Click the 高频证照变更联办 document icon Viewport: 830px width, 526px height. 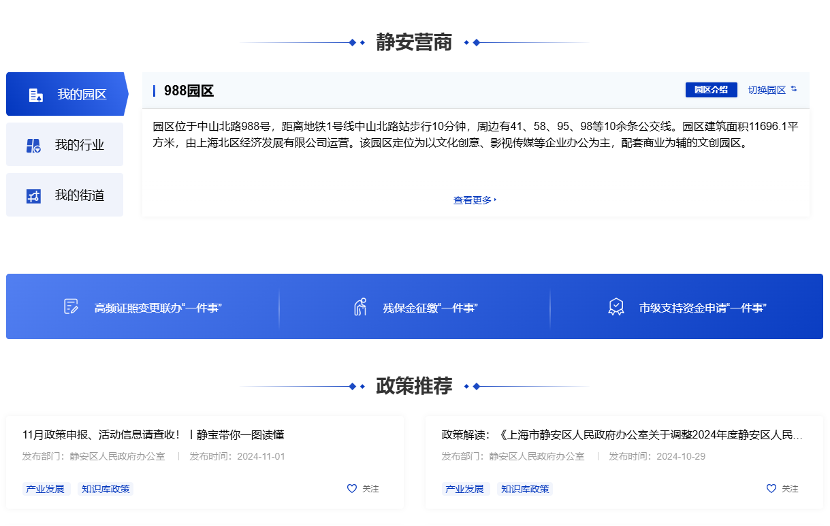pyautogui.click(x=71, y=307)
